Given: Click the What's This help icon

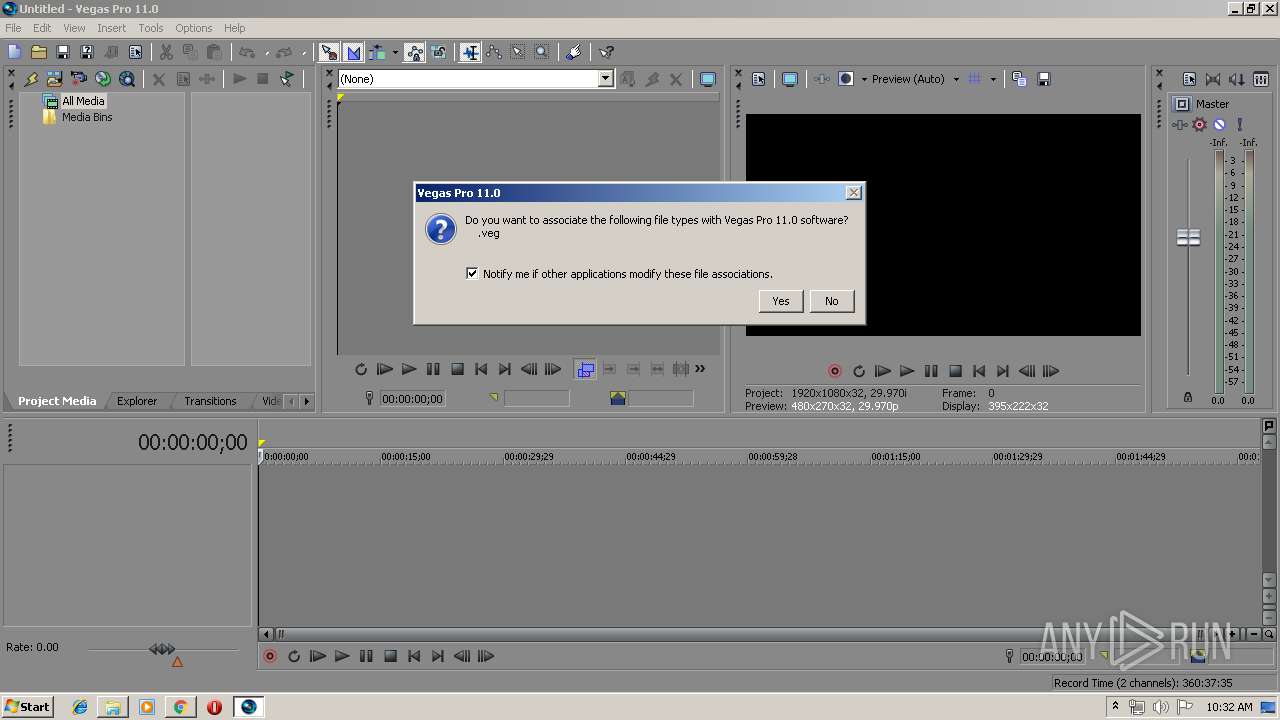Looking at the screenshot, I should tap(606, 52).
